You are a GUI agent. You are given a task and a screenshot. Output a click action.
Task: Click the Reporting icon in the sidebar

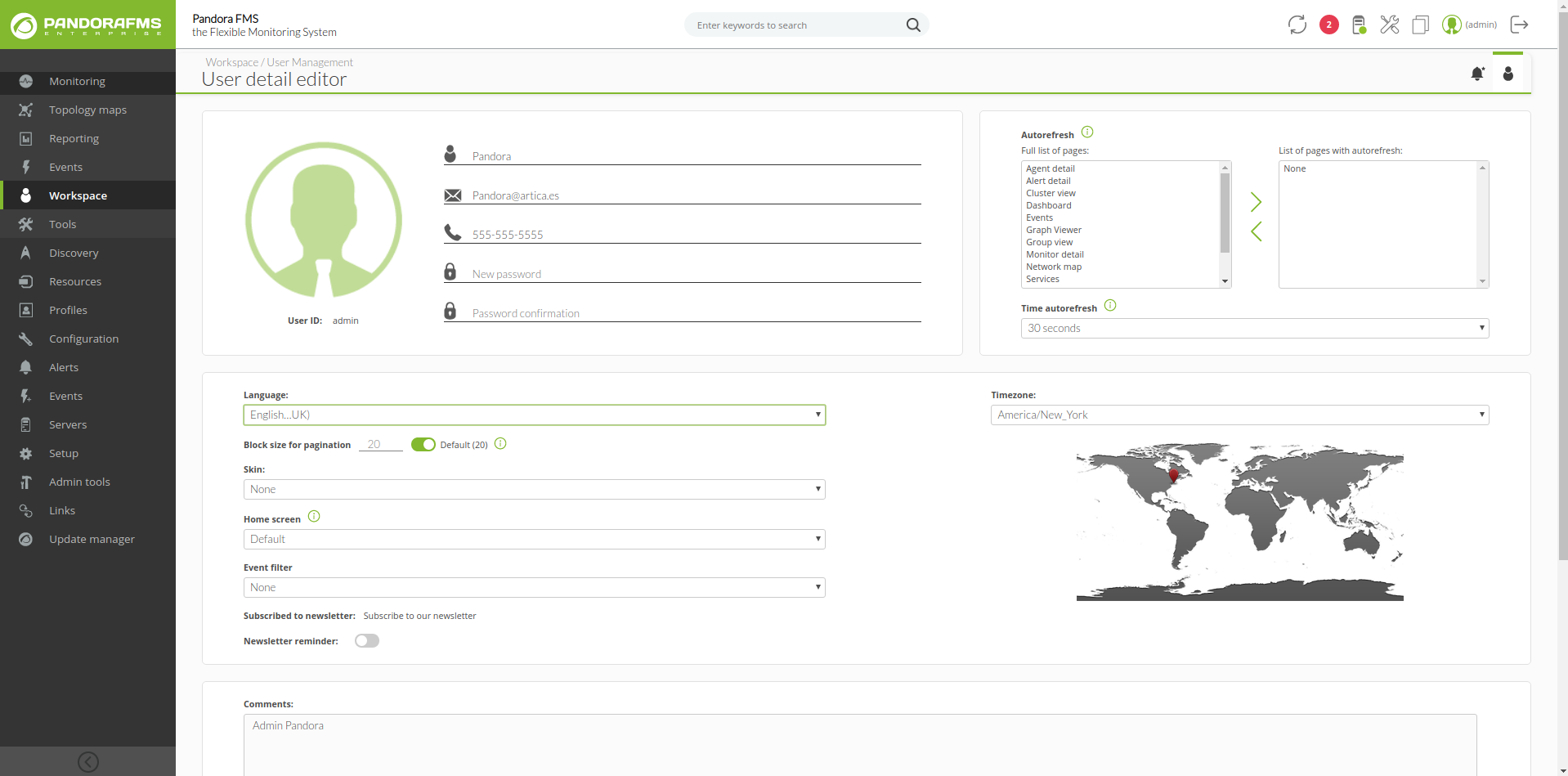tap(26, 138)
